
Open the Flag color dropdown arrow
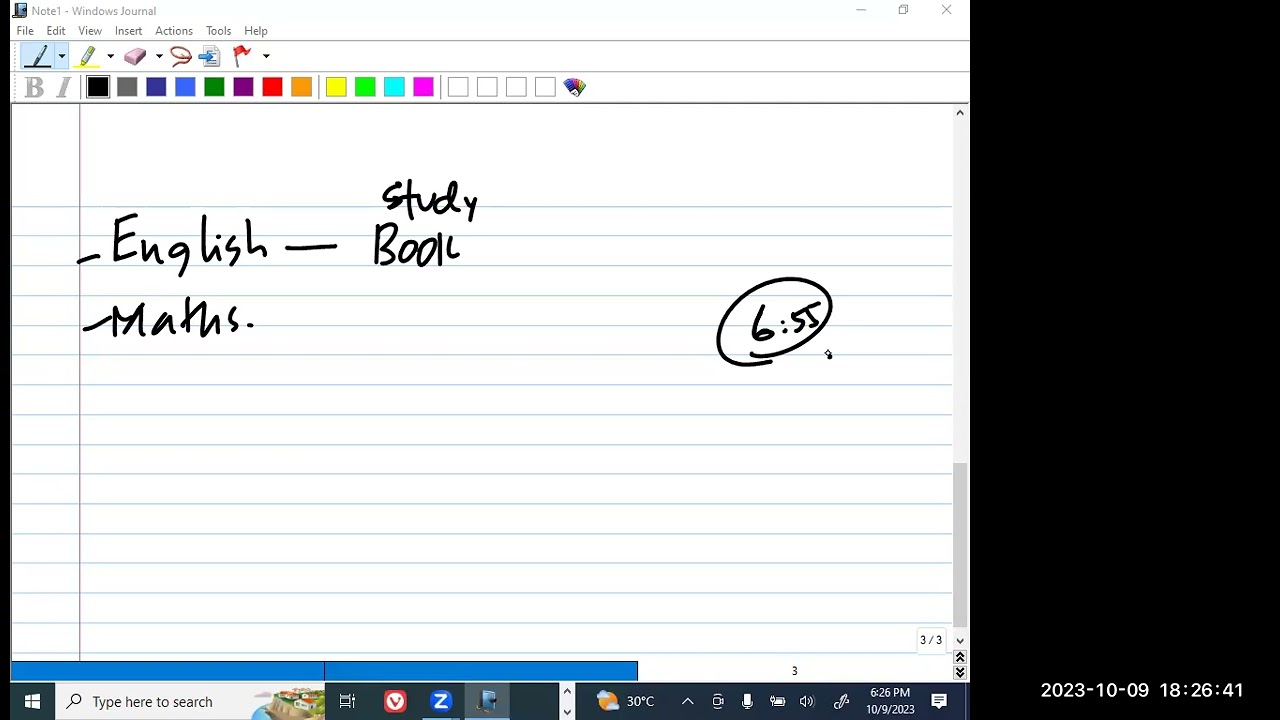pos(265,56)
